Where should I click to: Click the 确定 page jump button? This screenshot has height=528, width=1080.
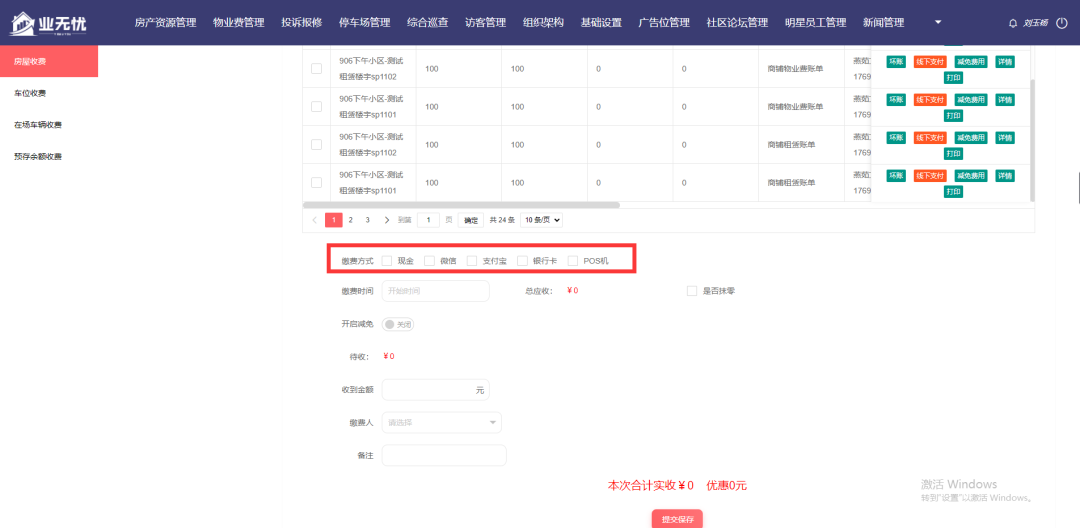470,220
